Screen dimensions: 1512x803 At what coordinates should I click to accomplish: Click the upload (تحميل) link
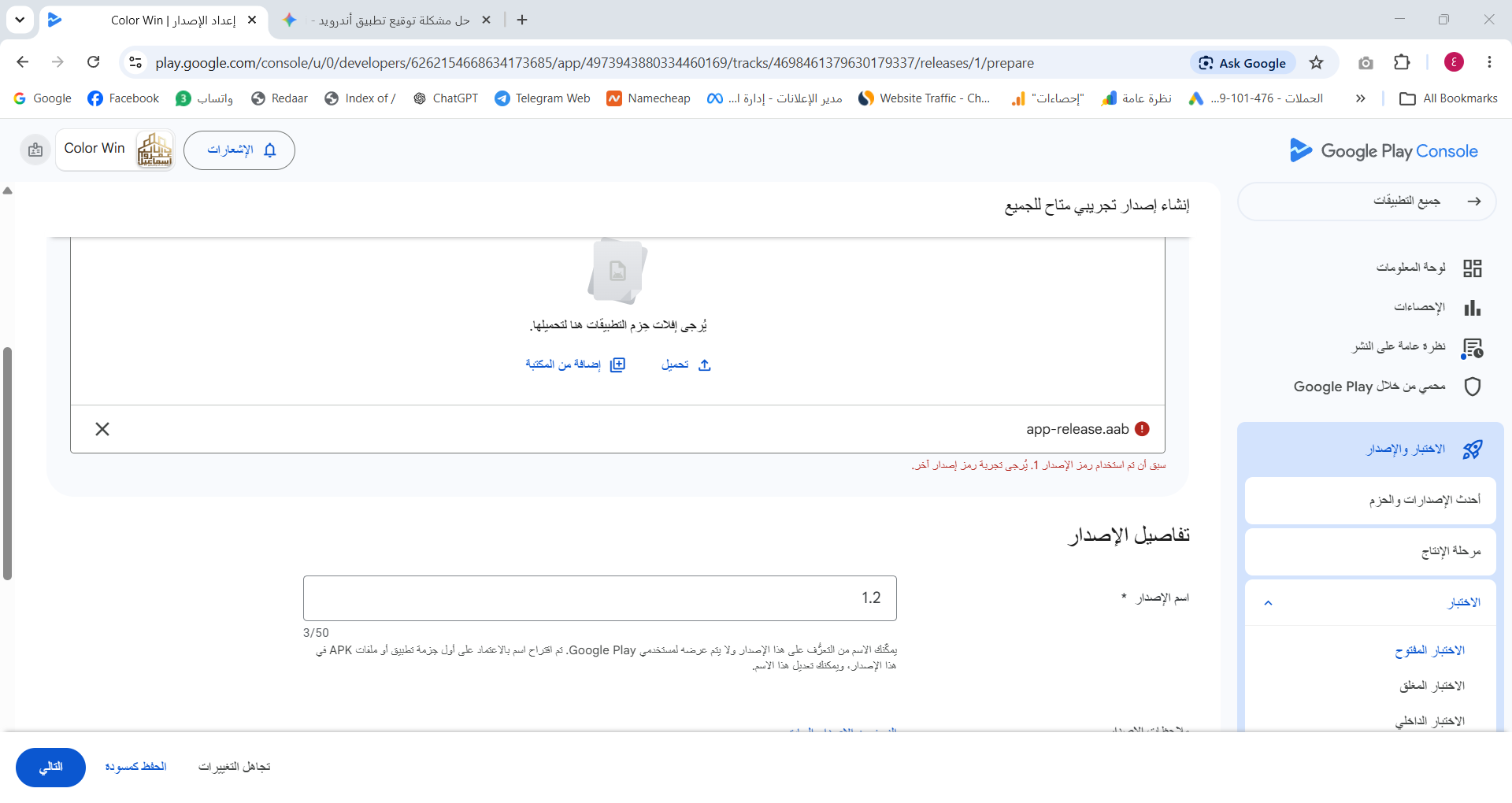[686, 364]
